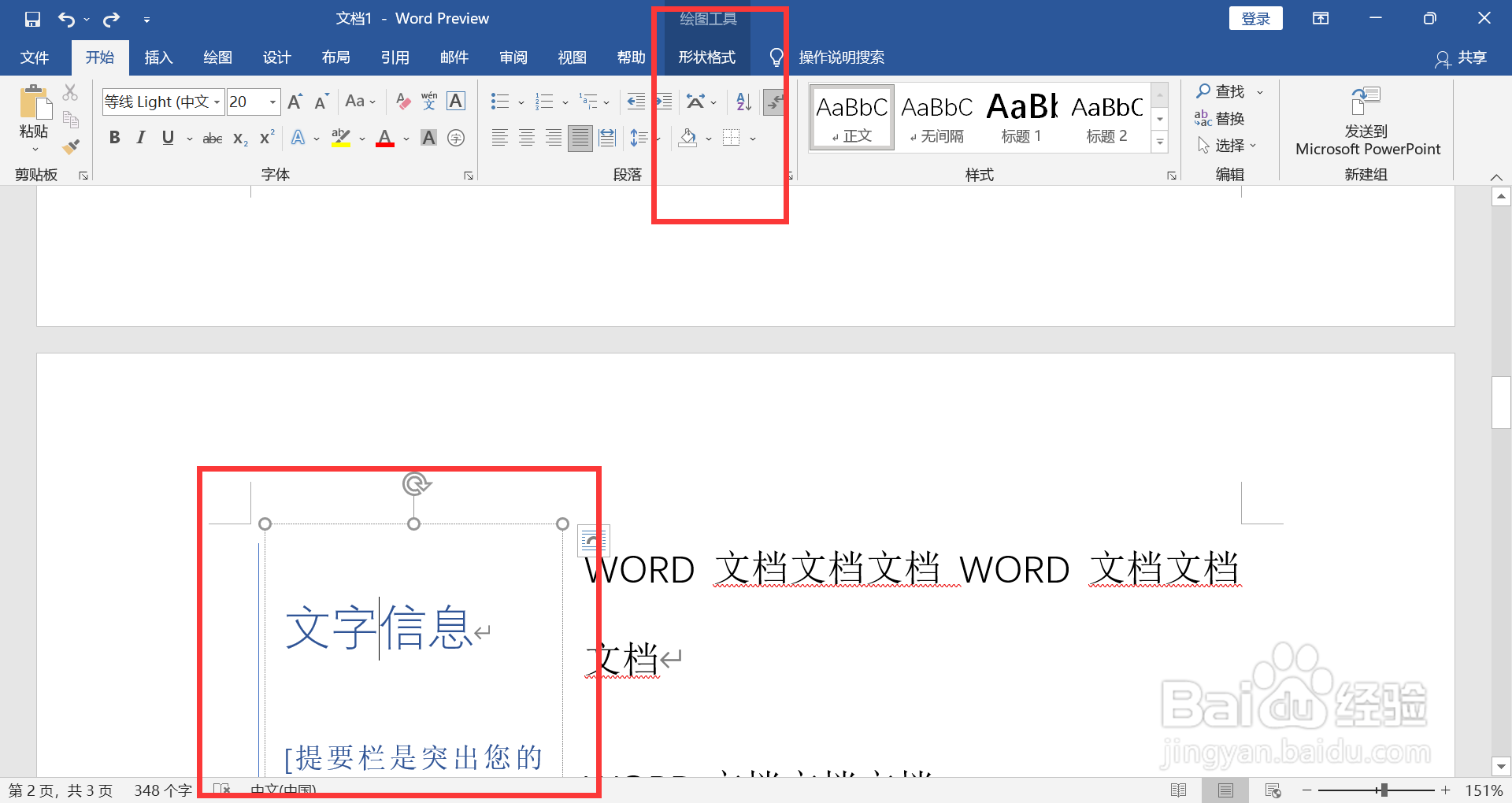Switch to the Review tab

[513, 57]
